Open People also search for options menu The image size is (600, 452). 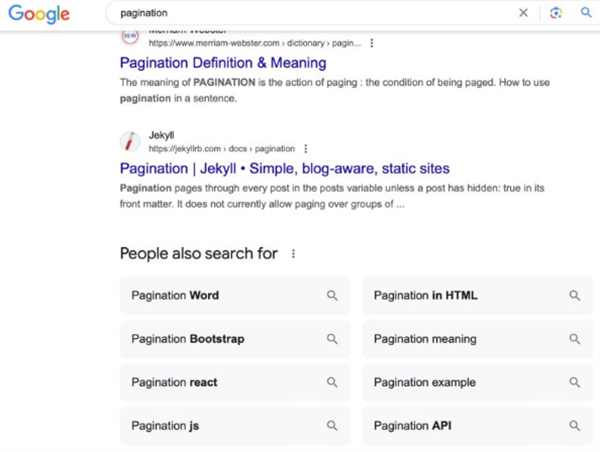[293, 254]
